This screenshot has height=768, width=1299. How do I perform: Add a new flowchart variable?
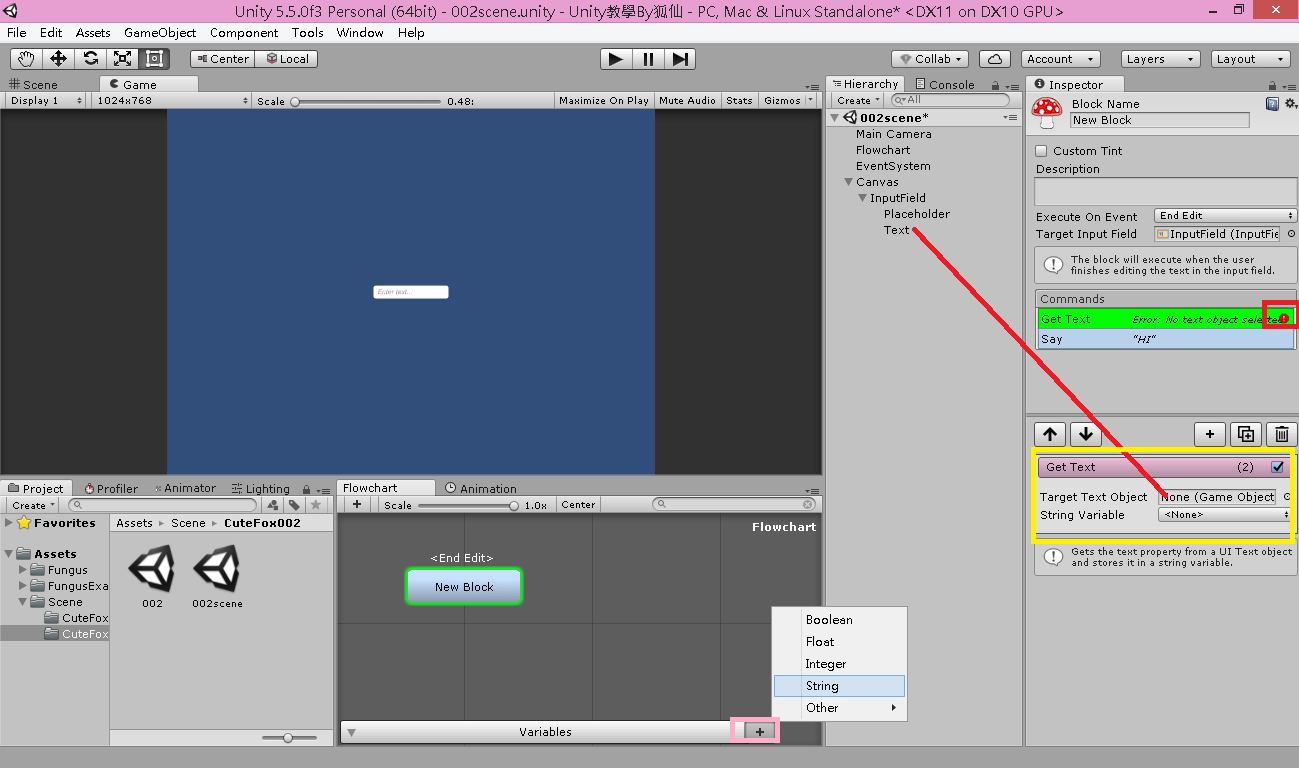[760, 732]
